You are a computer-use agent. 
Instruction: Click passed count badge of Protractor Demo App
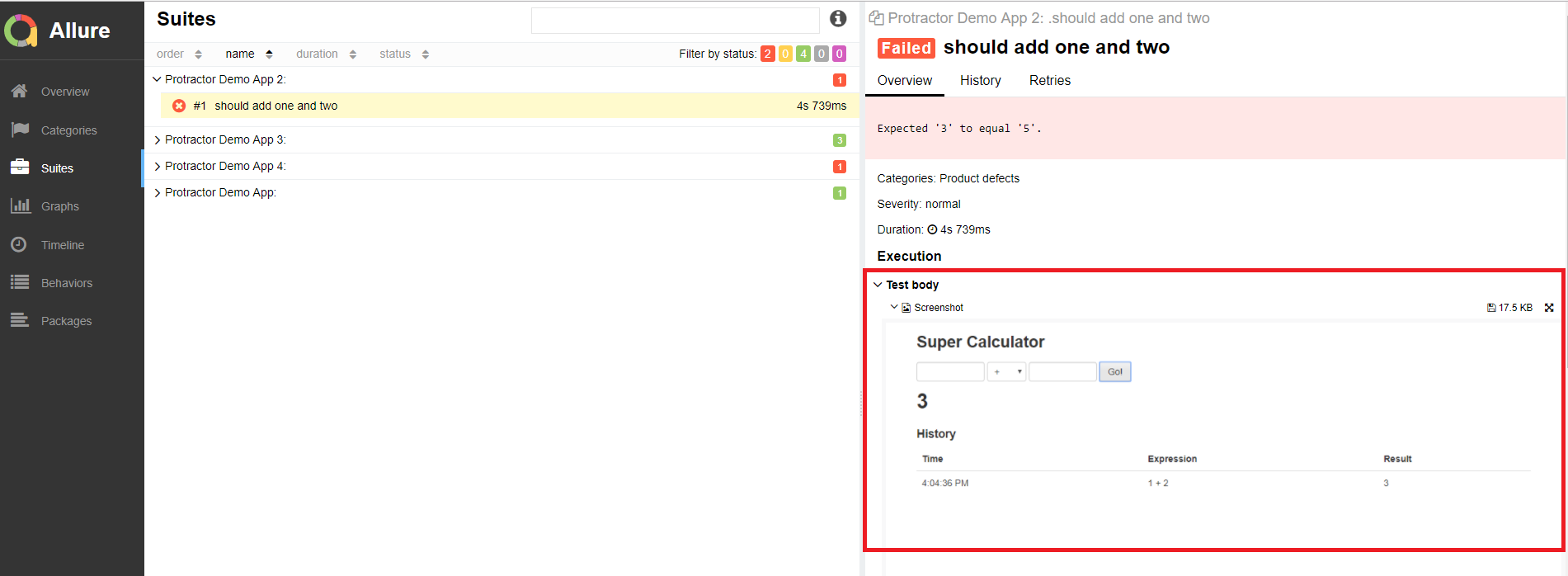840,193
